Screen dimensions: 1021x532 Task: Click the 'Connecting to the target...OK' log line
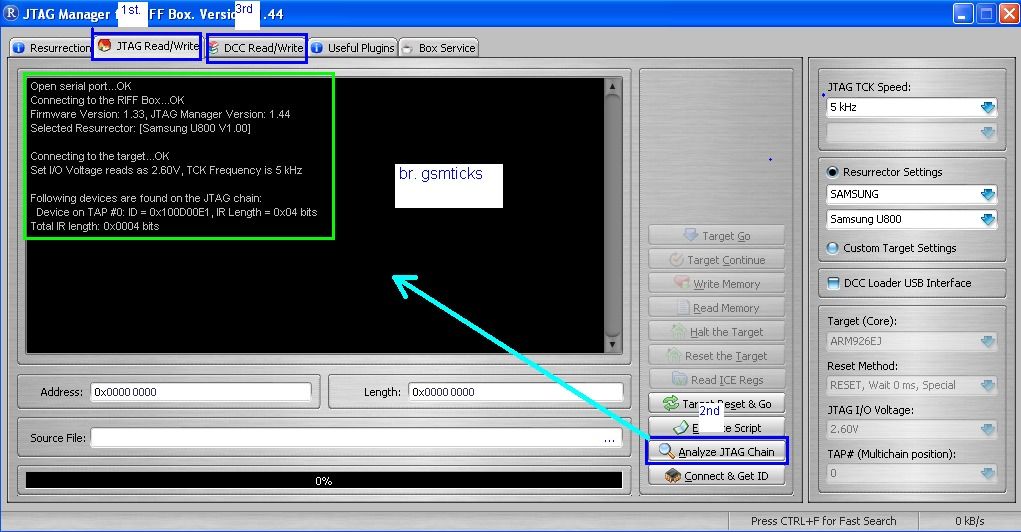(x=100, y=156)
